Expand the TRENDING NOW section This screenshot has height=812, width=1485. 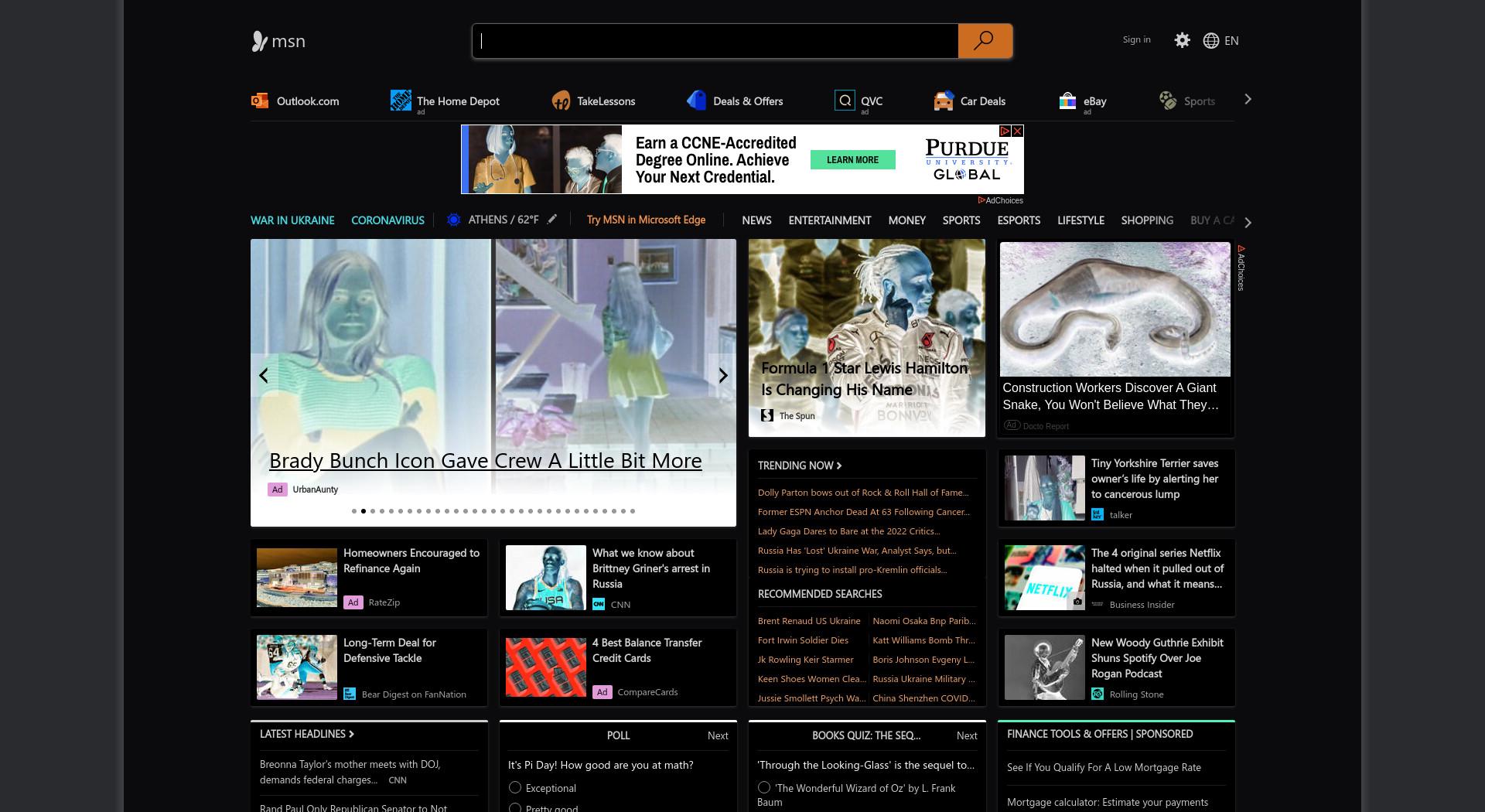tap(800, 465)
